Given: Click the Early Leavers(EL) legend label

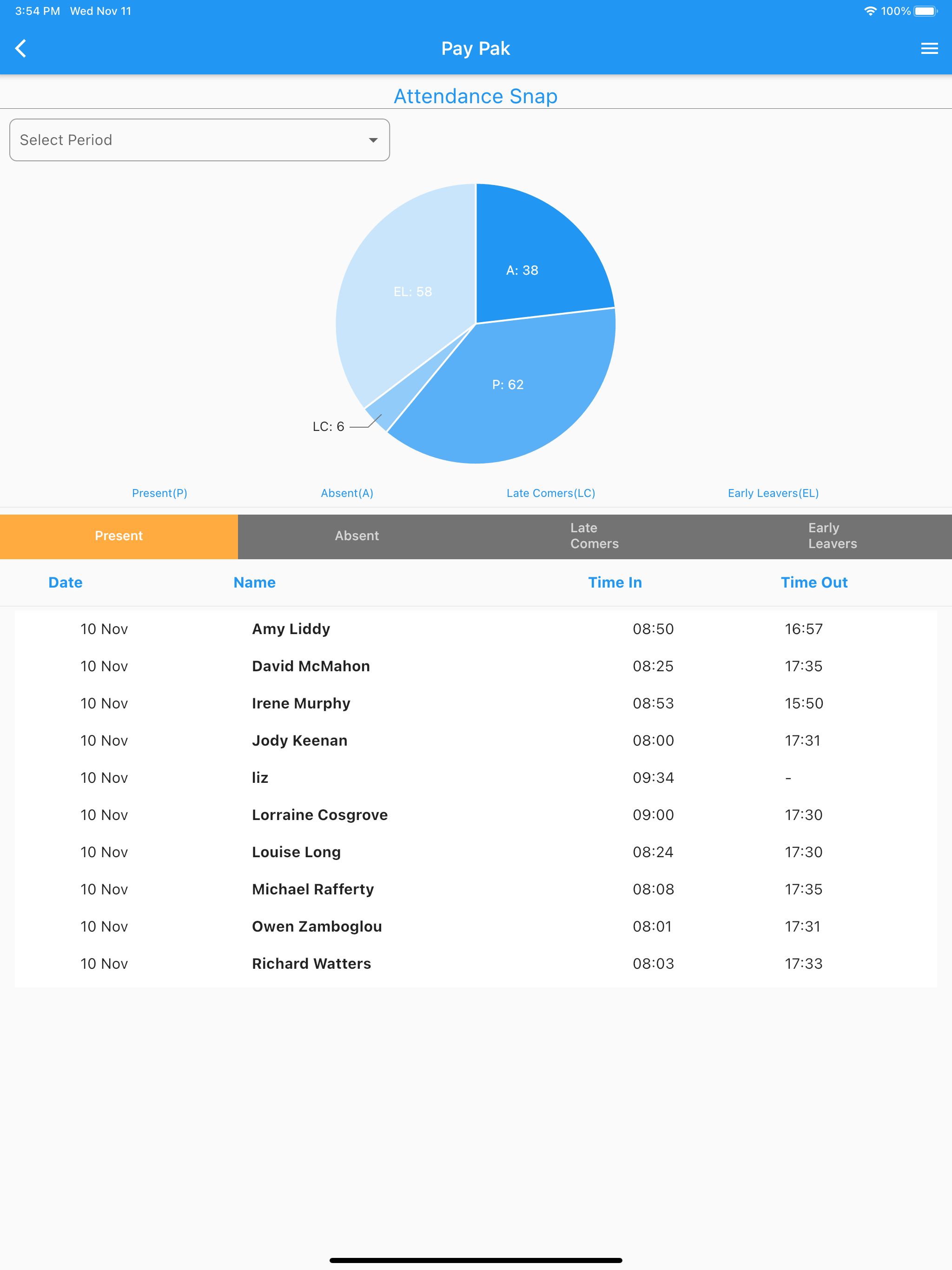Looking at the screenshot, I should click(773, 493).
